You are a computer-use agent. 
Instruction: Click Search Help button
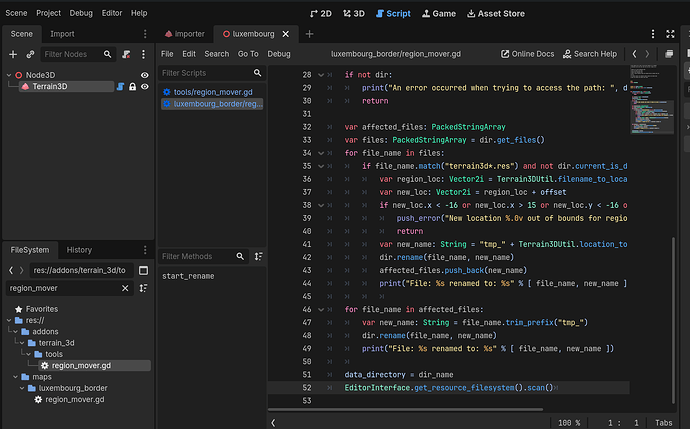(x=590, y=54)
